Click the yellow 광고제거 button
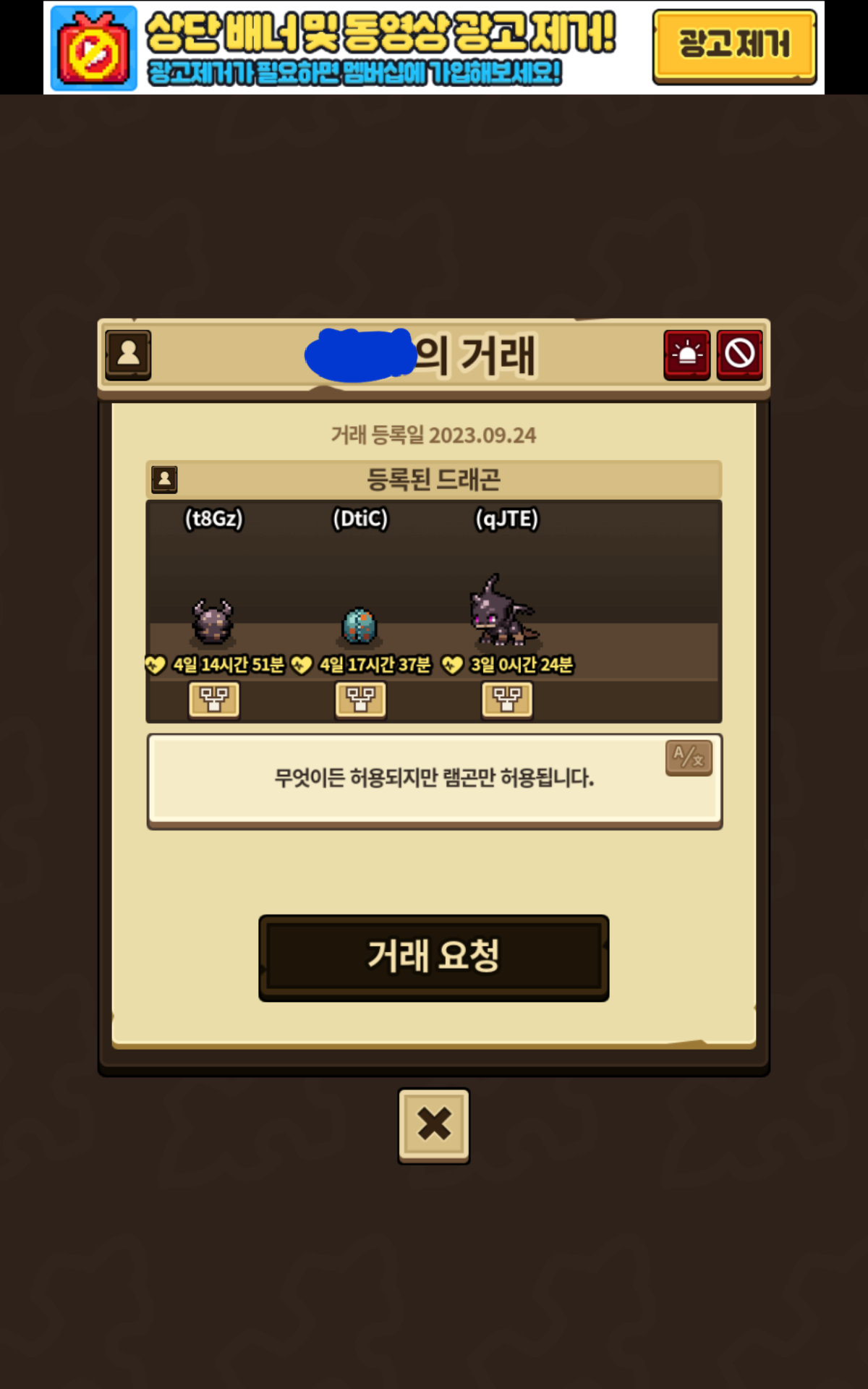 coord(734,46)
